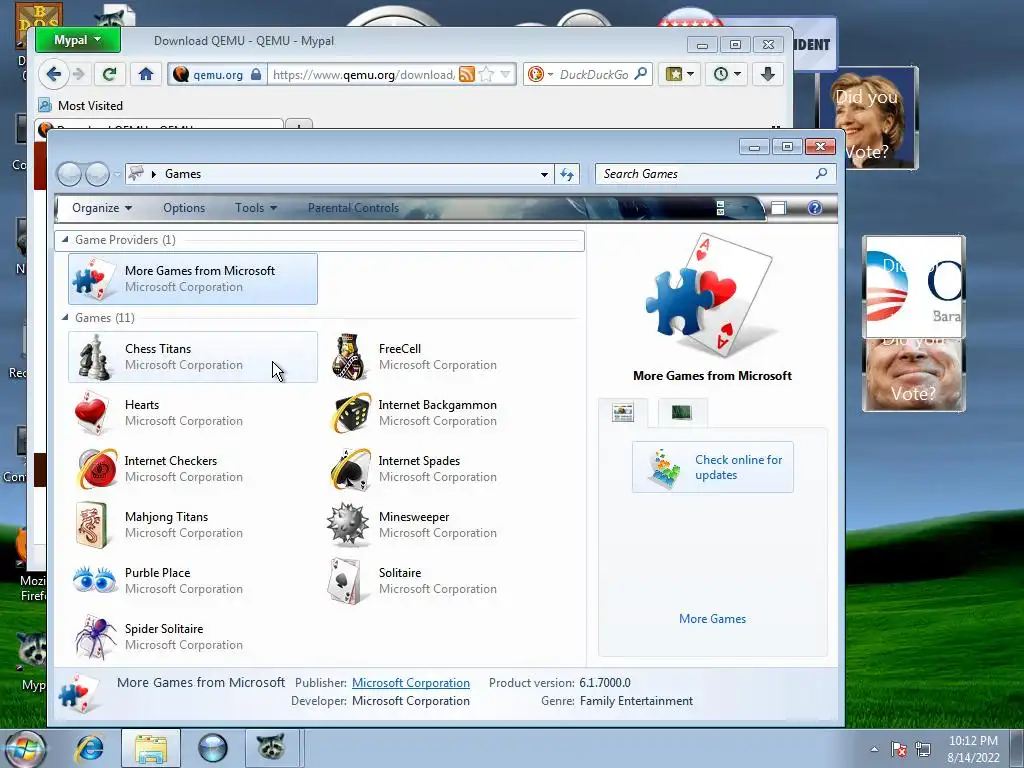The width and height of the screenshot is (1024, 768).
Task: Select the Minesweeper mine icon
Action: [347, 524]
